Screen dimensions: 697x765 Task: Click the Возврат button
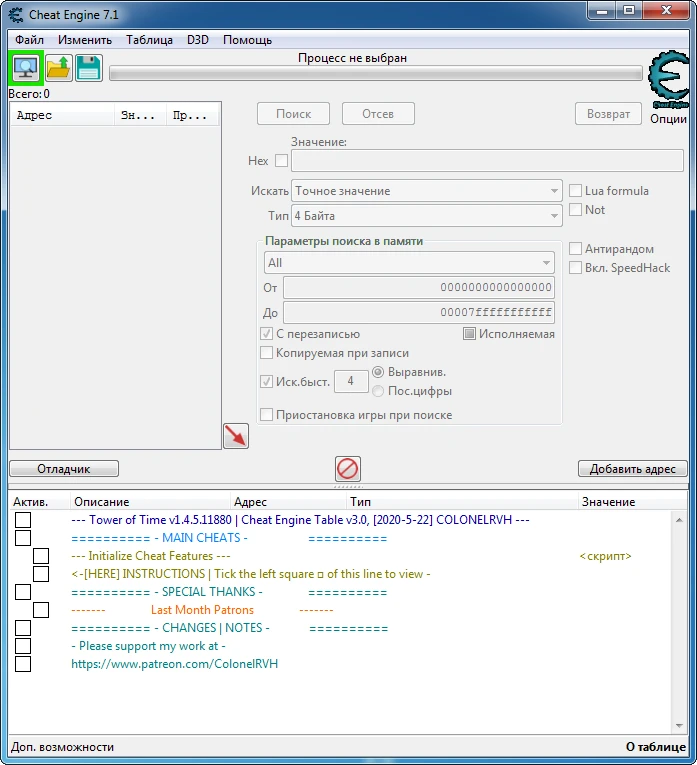pyautogui.click(x=608, y=114)
